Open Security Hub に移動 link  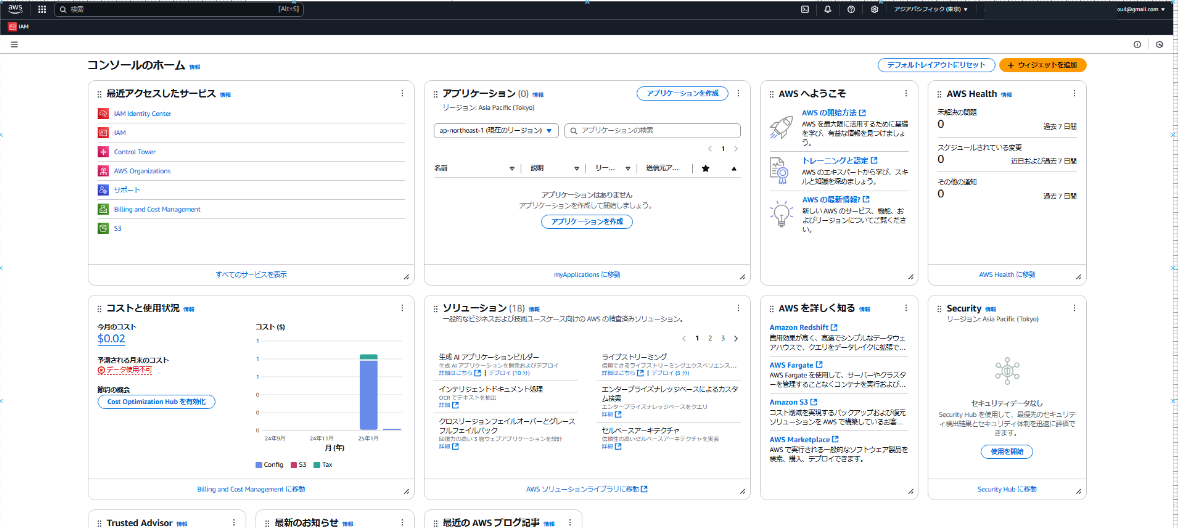[x=1007, y=489]
